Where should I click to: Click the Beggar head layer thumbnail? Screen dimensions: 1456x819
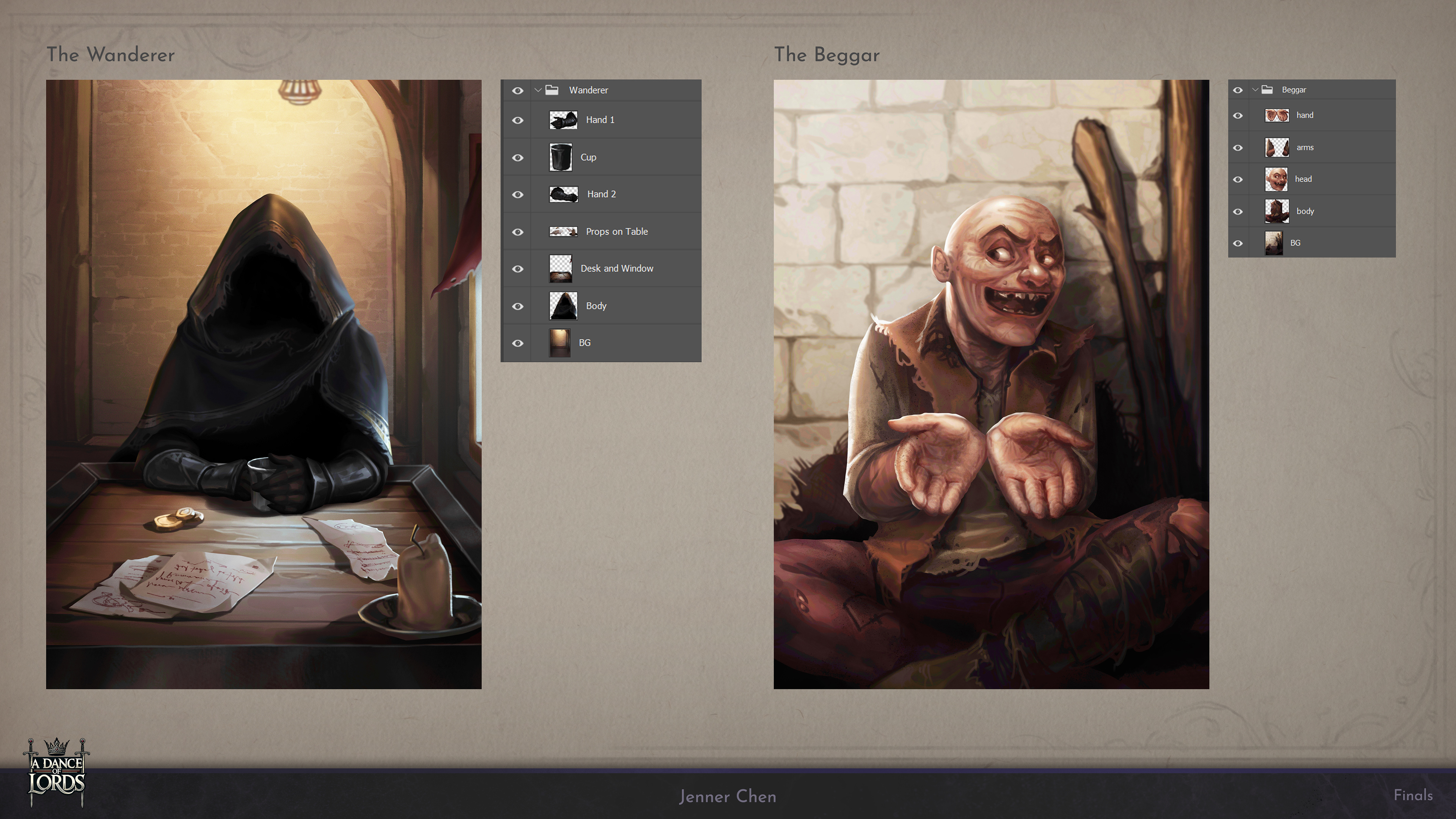(x=1276, y=179)
